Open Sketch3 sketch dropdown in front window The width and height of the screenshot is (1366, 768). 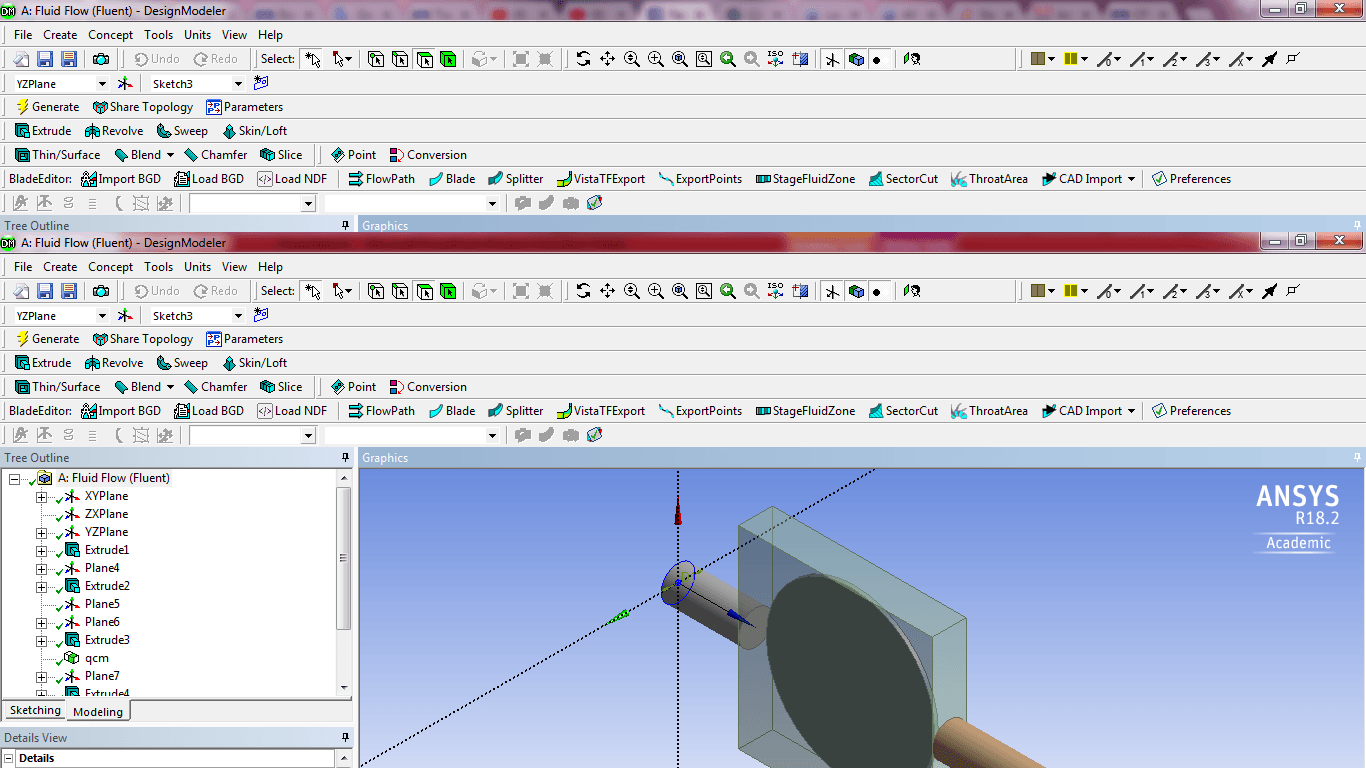point(237,316)
